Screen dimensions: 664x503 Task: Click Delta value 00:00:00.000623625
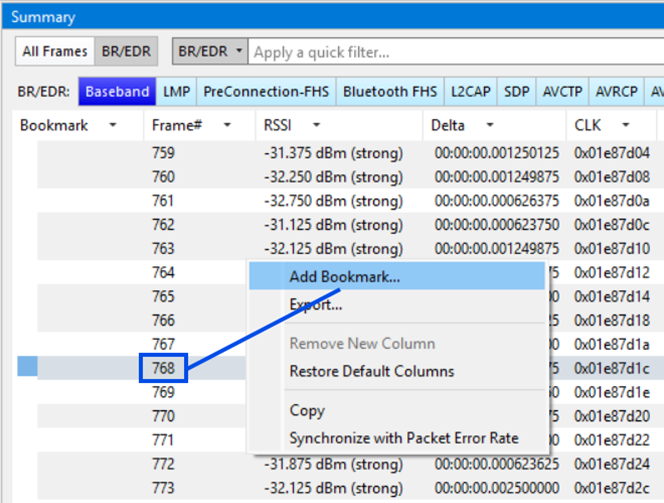[x=497, y=464]
